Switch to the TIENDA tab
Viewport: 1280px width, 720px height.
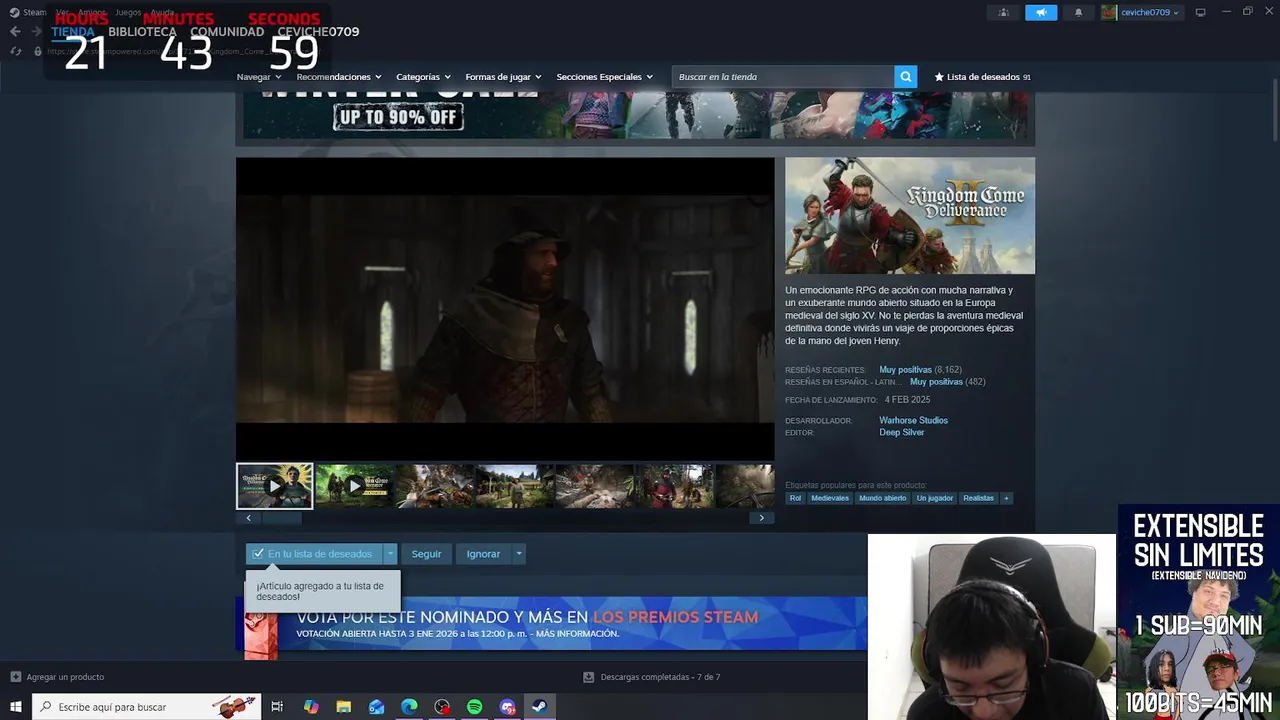coord(73,32)
